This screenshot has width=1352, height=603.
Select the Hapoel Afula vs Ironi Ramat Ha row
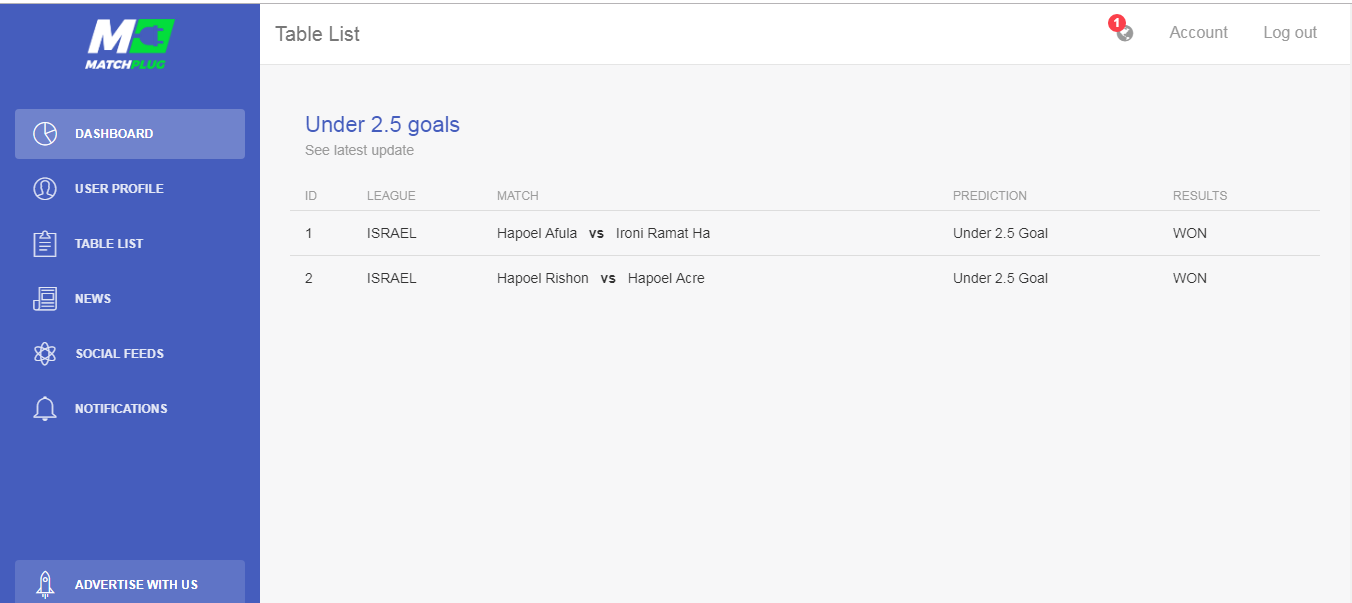805,233
